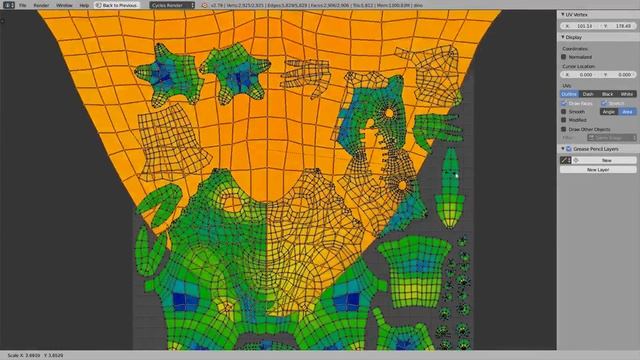The width and height of the screenshot is (640, 360).
Task: Collapse the UV Vertex panel
Action: pos(563,14)
